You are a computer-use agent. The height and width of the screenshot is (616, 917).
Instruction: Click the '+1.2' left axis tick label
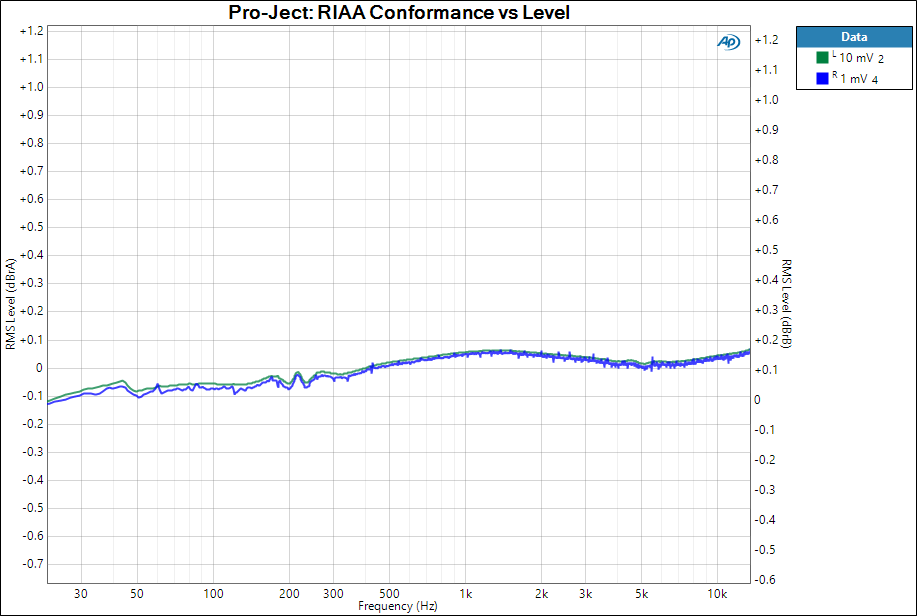[32, 31]
